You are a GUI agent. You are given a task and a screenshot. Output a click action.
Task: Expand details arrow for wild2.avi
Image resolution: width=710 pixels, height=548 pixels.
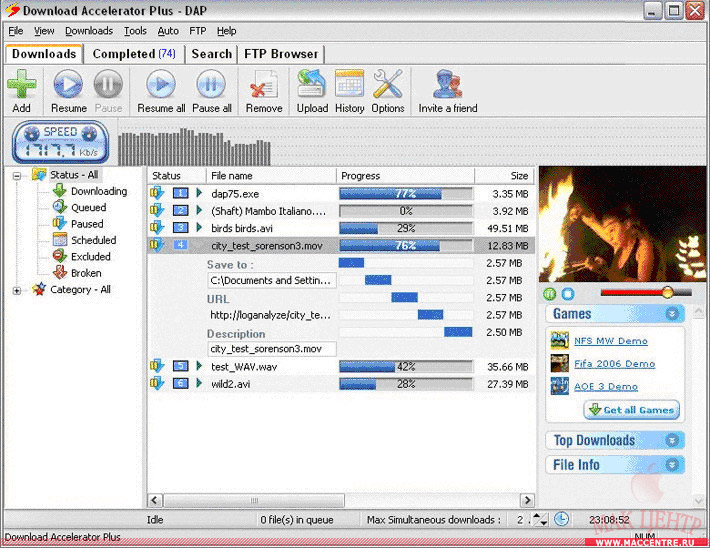pyautogui.click(x=199, y=383)
